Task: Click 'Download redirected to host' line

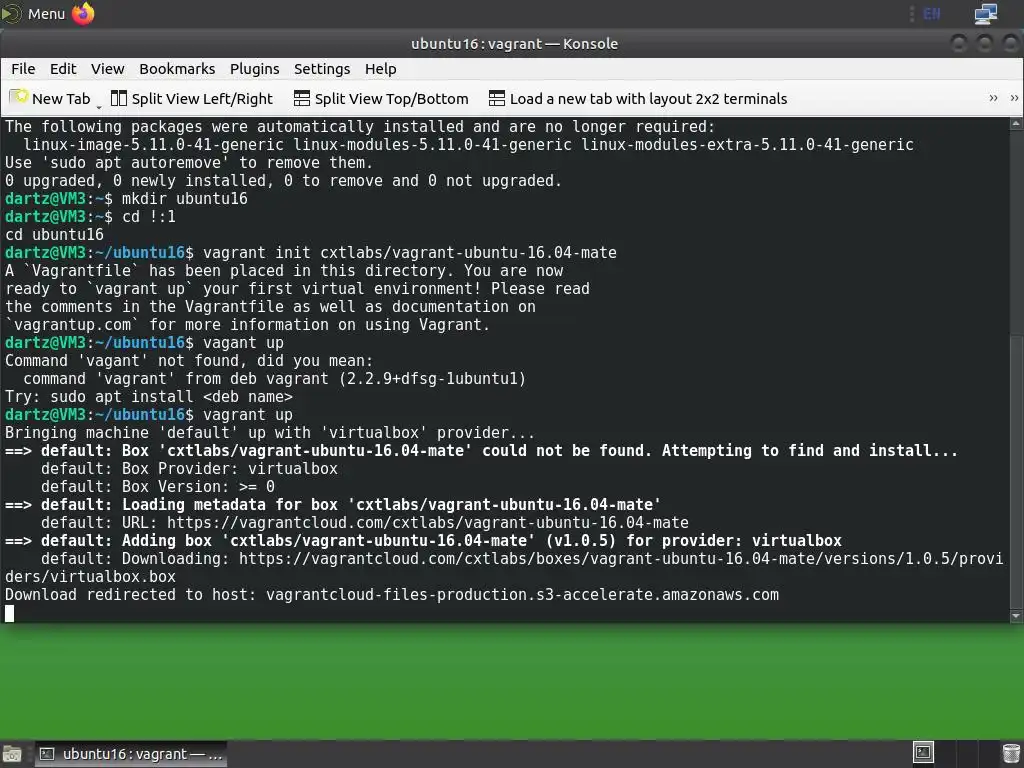Action: (392, 595)
